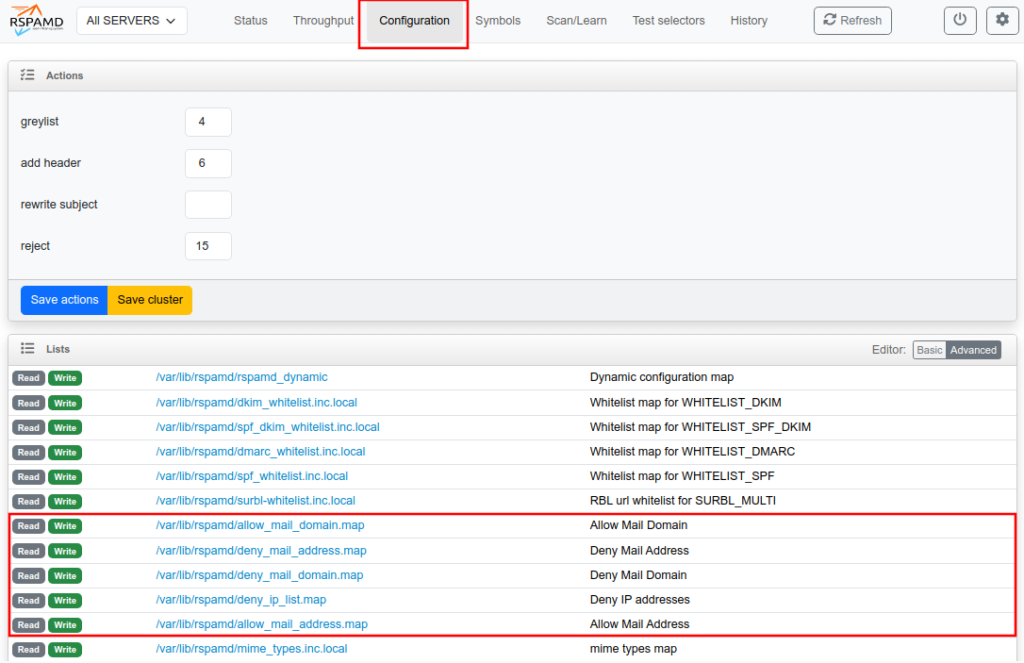
Task: Open the Symbols tab
Action: click(497, 20)
